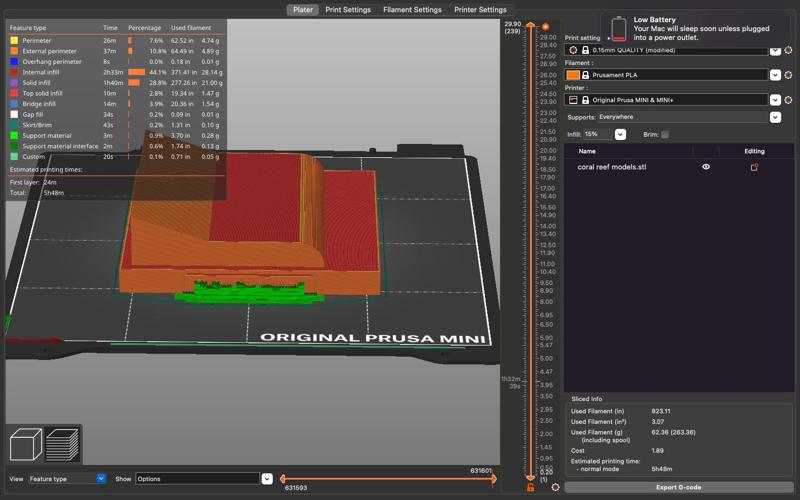The width and height of the screenshot is (800, 500).
Task: Toggle orange lock icon below vertical layer slider
Action: click(x=531, y=488)
